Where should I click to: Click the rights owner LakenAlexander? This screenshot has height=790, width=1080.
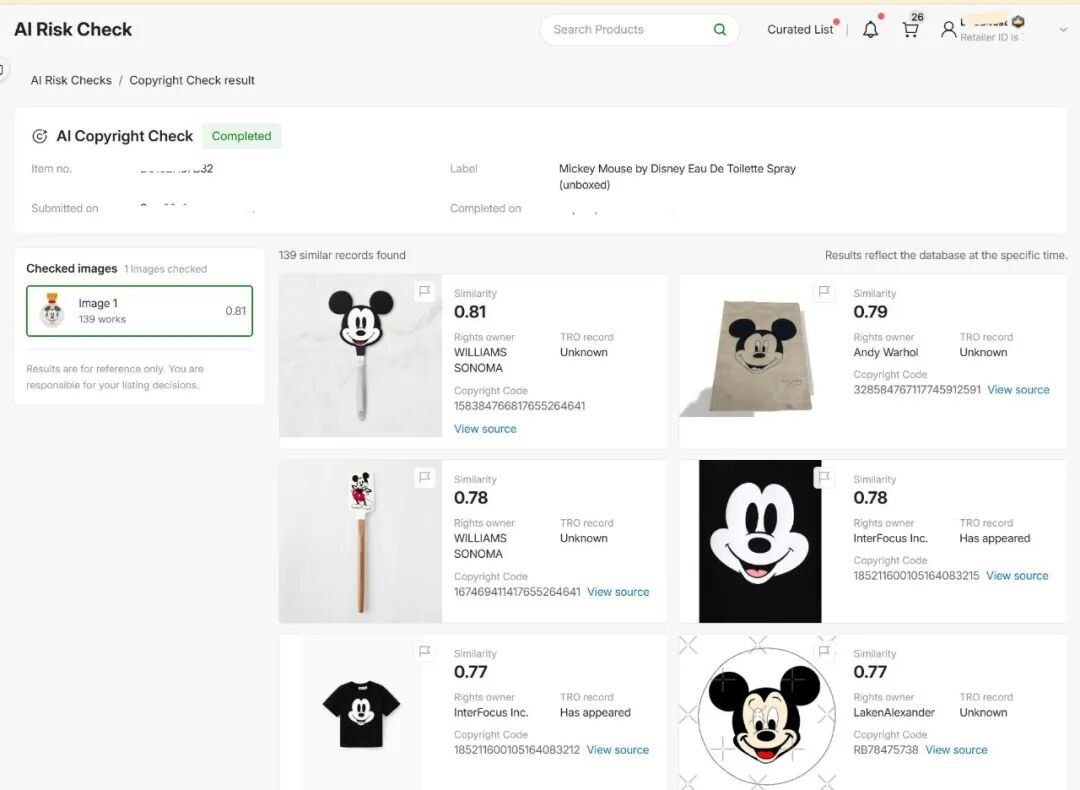(x=894, y=712)
